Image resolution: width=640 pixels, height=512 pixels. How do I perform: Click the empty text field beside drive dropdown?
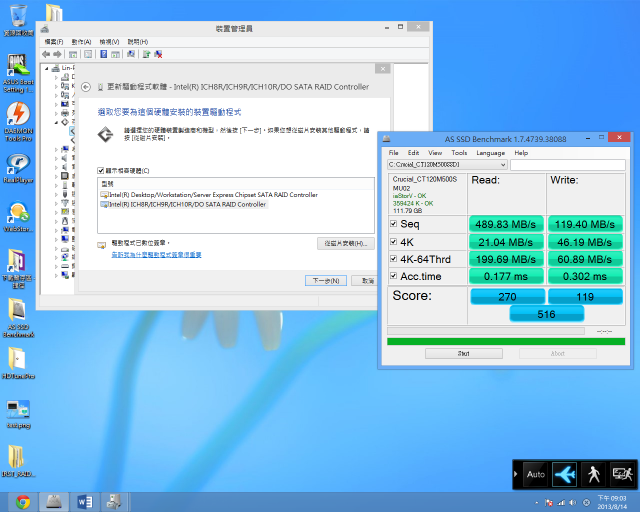tap(568, 165)
